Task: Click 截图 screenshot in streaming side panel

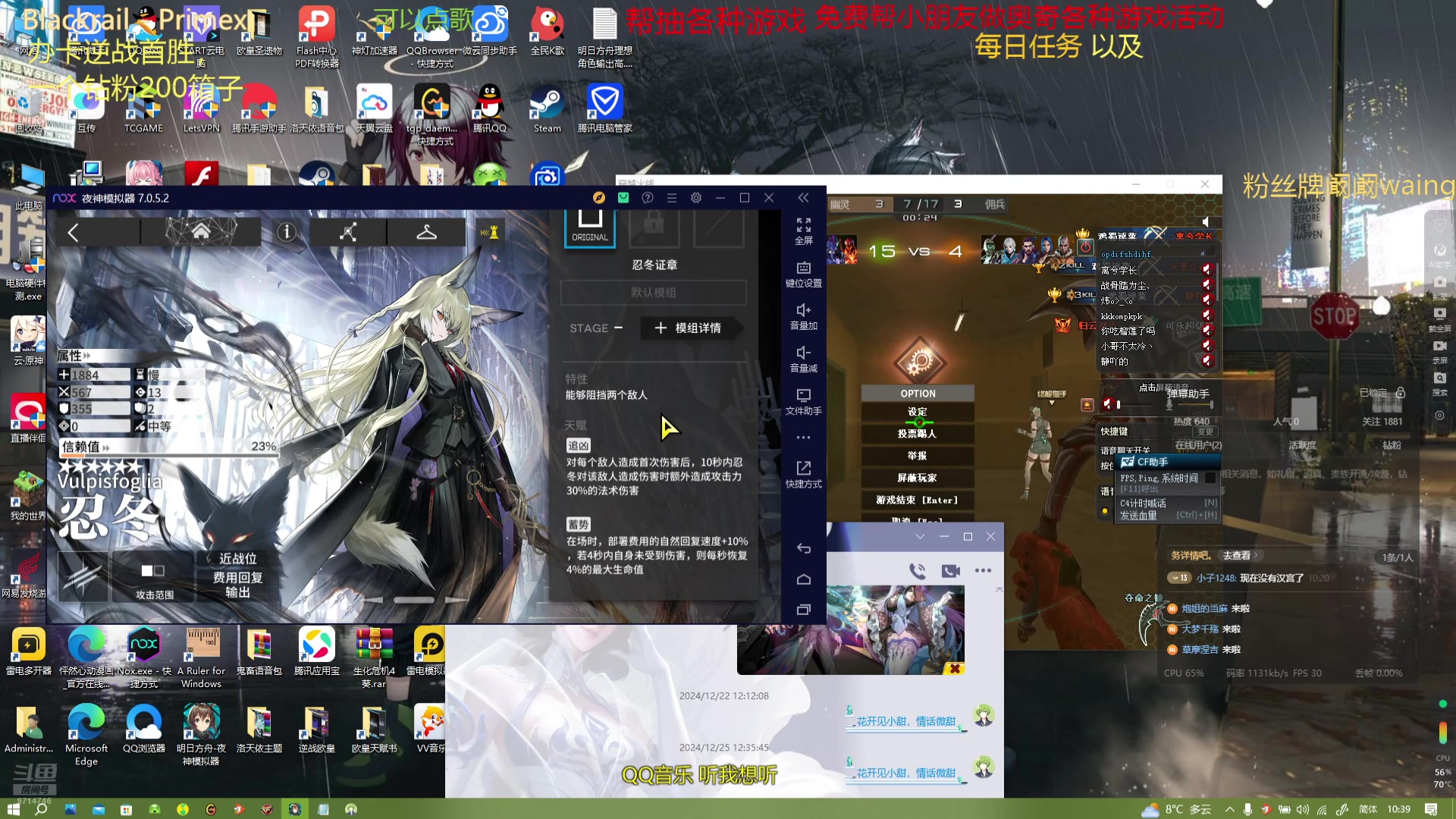Action: [1439, 287]
